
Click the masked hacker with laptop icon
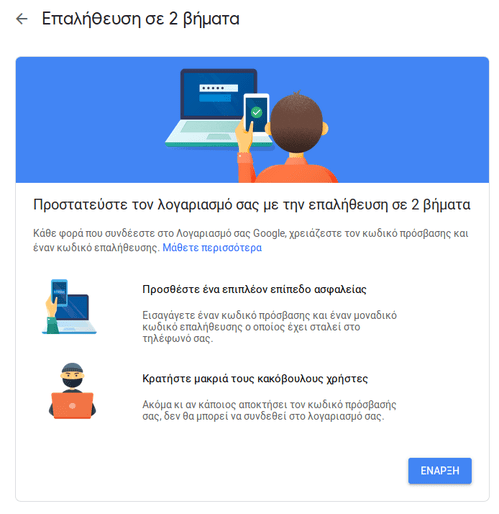click(x=72, y=391)
